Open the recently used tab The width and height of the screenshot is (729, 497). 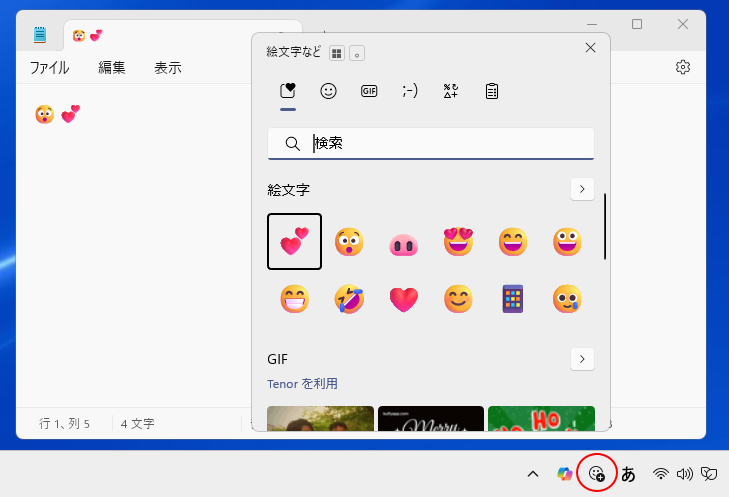click(288, 91)
